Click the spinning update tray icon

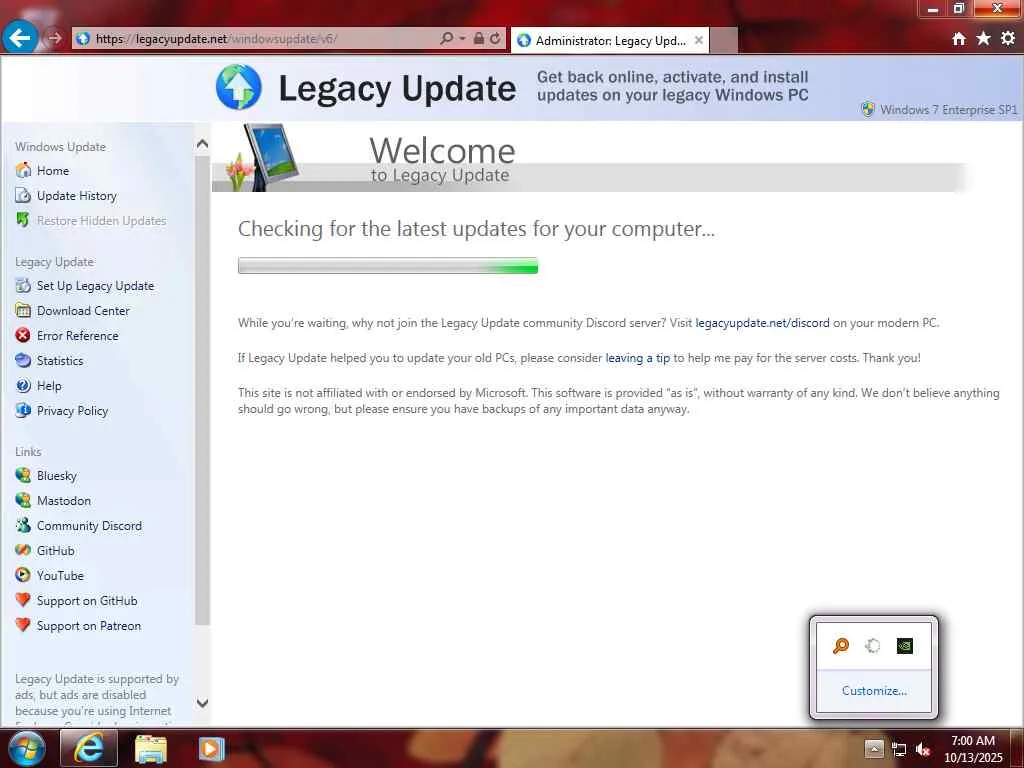point(872,646)
